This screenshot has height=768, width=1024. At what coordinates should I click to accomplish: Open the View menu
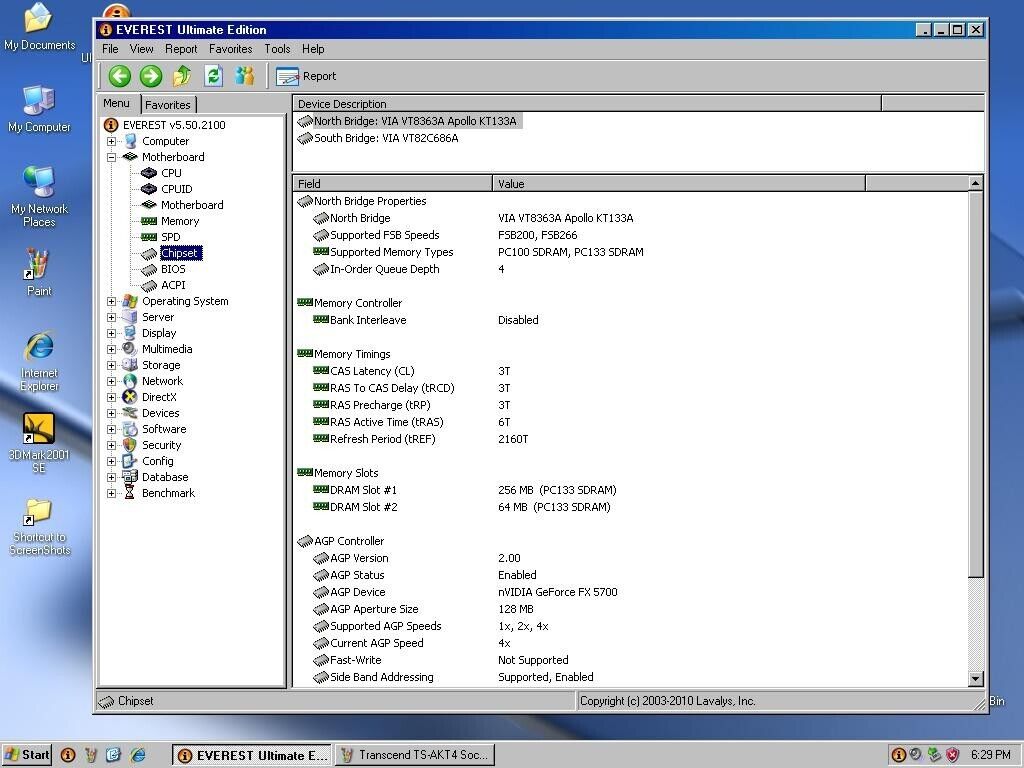[x=141, y=49]
